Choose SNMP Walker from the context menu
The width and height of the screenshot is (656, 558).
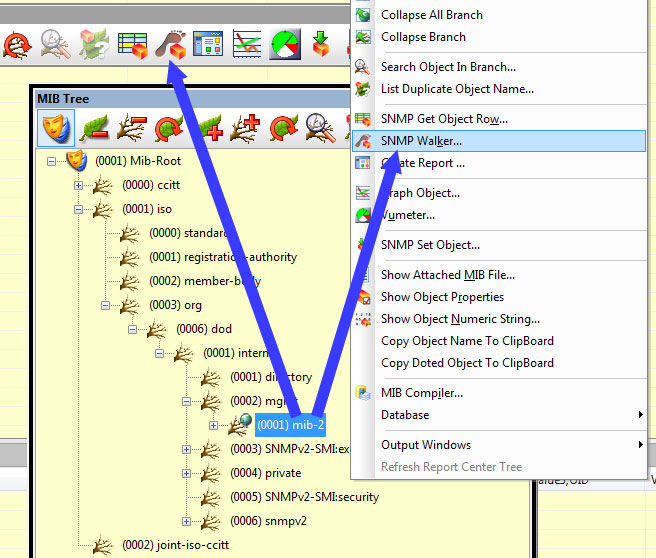(499, 141)
